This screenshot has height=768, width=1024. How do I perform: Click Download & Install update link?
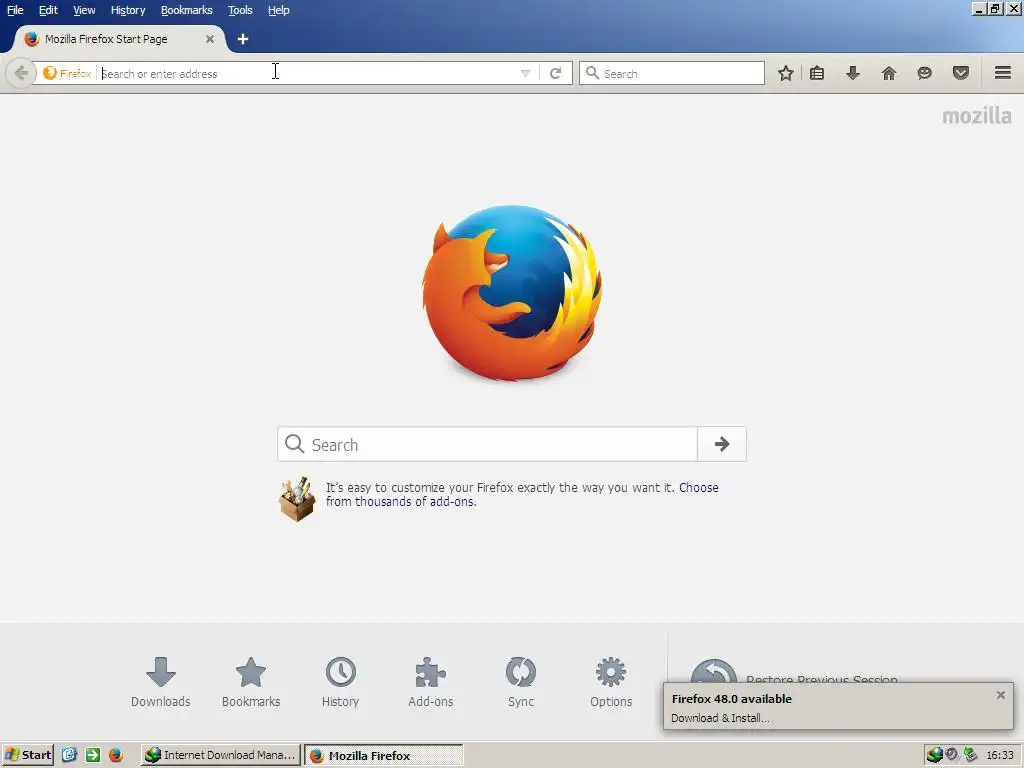[720, 718]
